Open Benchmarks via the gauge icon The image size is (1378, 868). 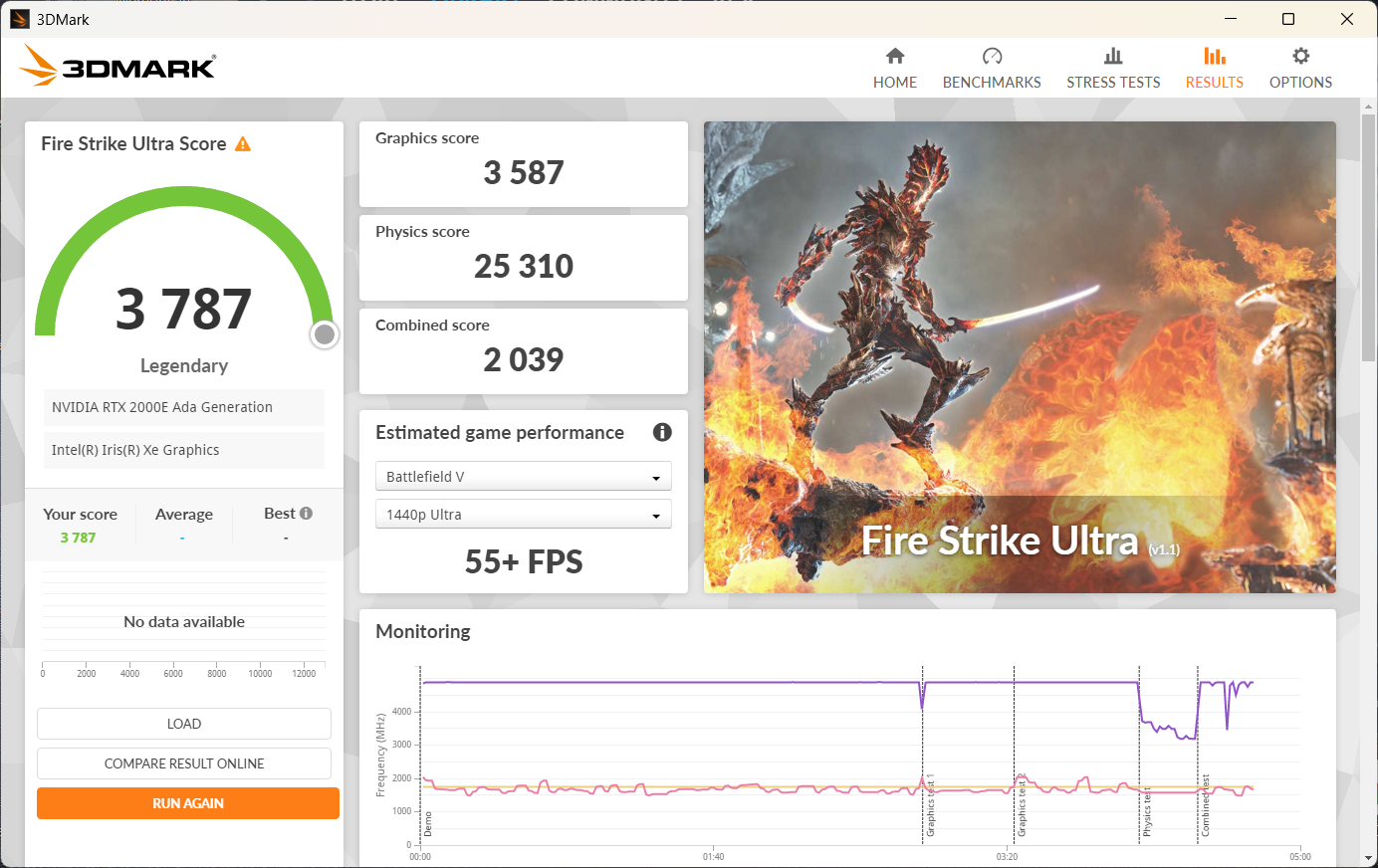pyautogui.click(x=992, y=56)
